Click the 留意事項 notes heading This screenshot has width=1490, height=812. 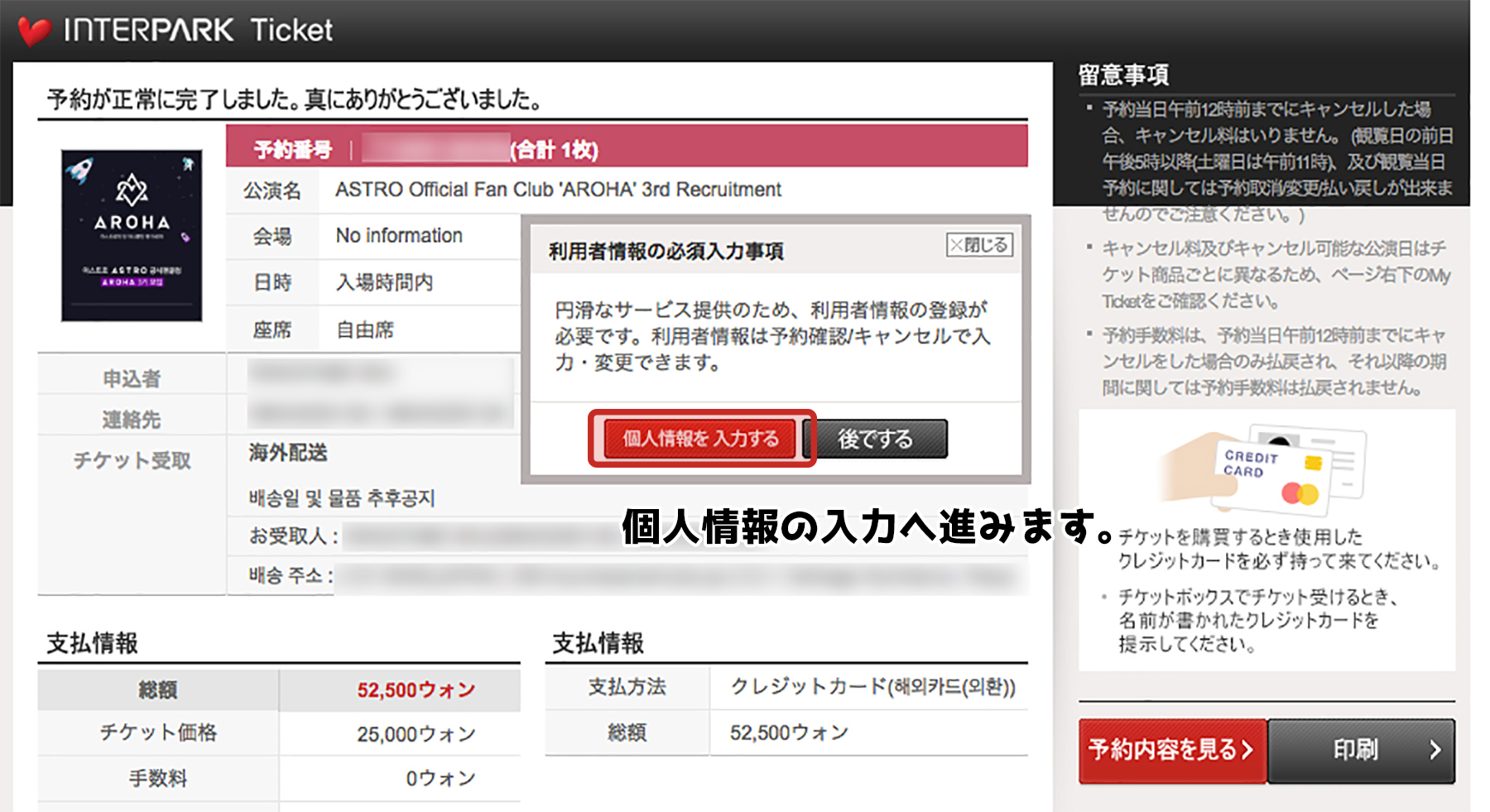pos(1123,75)
